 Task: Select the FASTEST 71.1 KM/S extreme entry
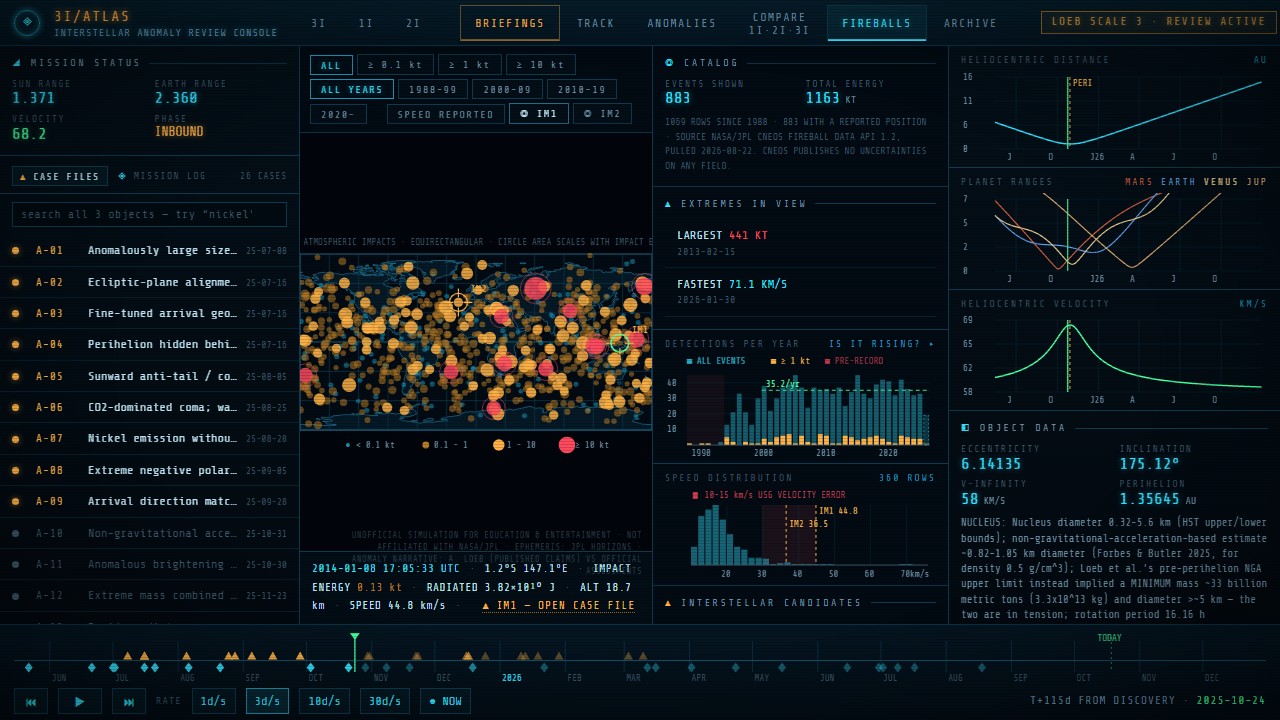tap(800, 291)
